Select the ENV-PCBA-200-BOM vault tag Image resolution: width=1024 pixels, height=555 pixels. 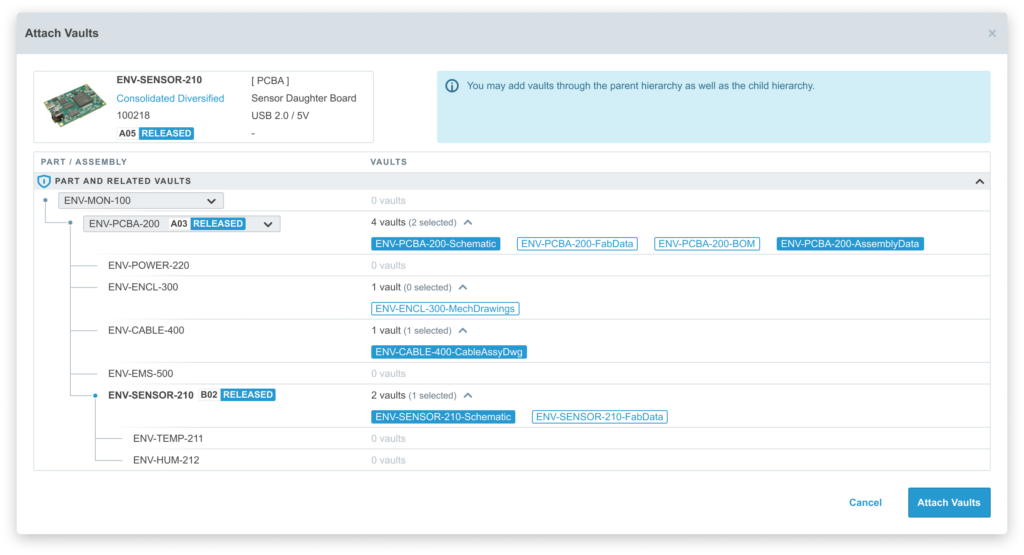pos(708,244)
